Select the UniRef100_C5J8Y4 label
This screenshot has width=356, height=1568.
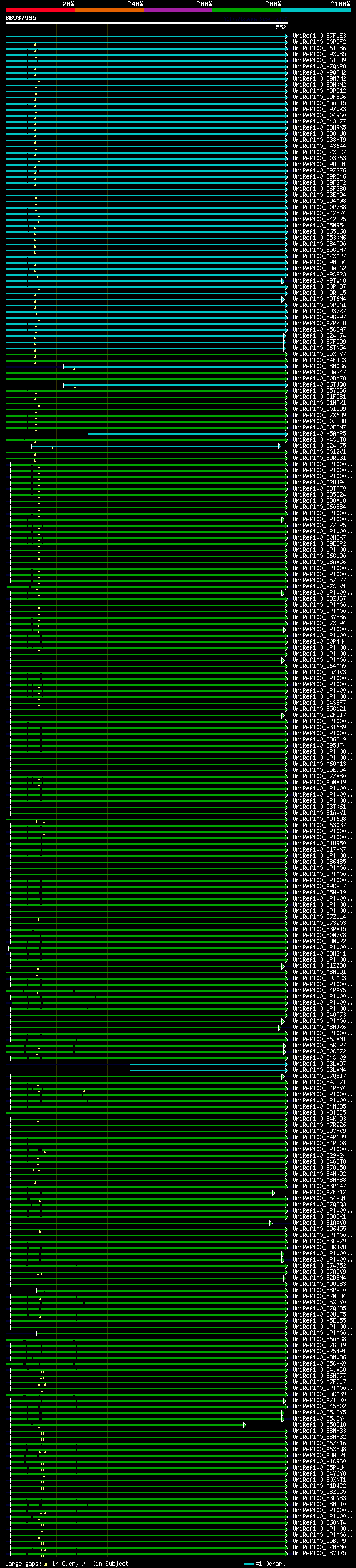pyautogui.click(x=319, y=1419)
